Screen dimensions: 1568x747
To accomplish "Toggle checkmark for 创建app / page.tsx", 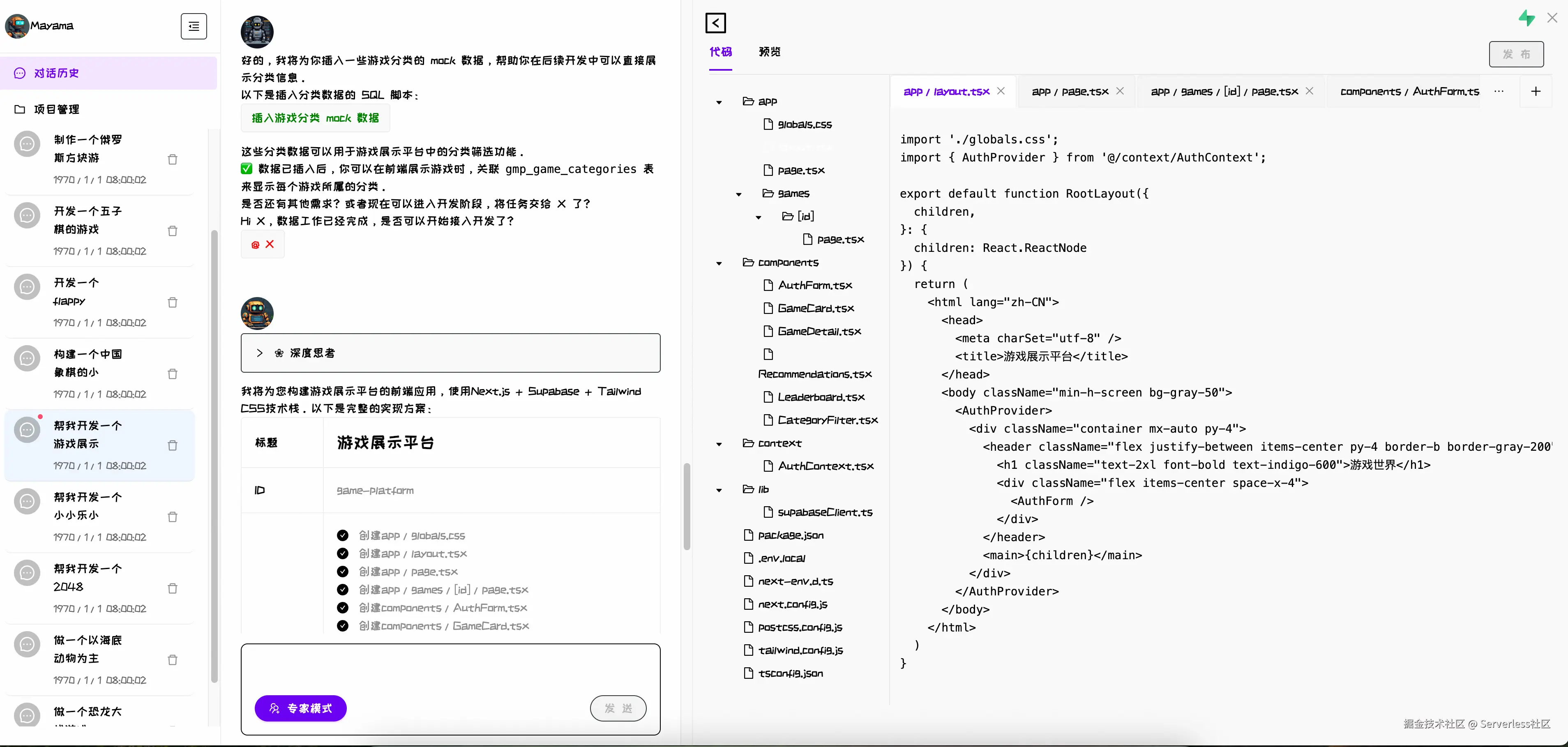I will coord(343,572).
